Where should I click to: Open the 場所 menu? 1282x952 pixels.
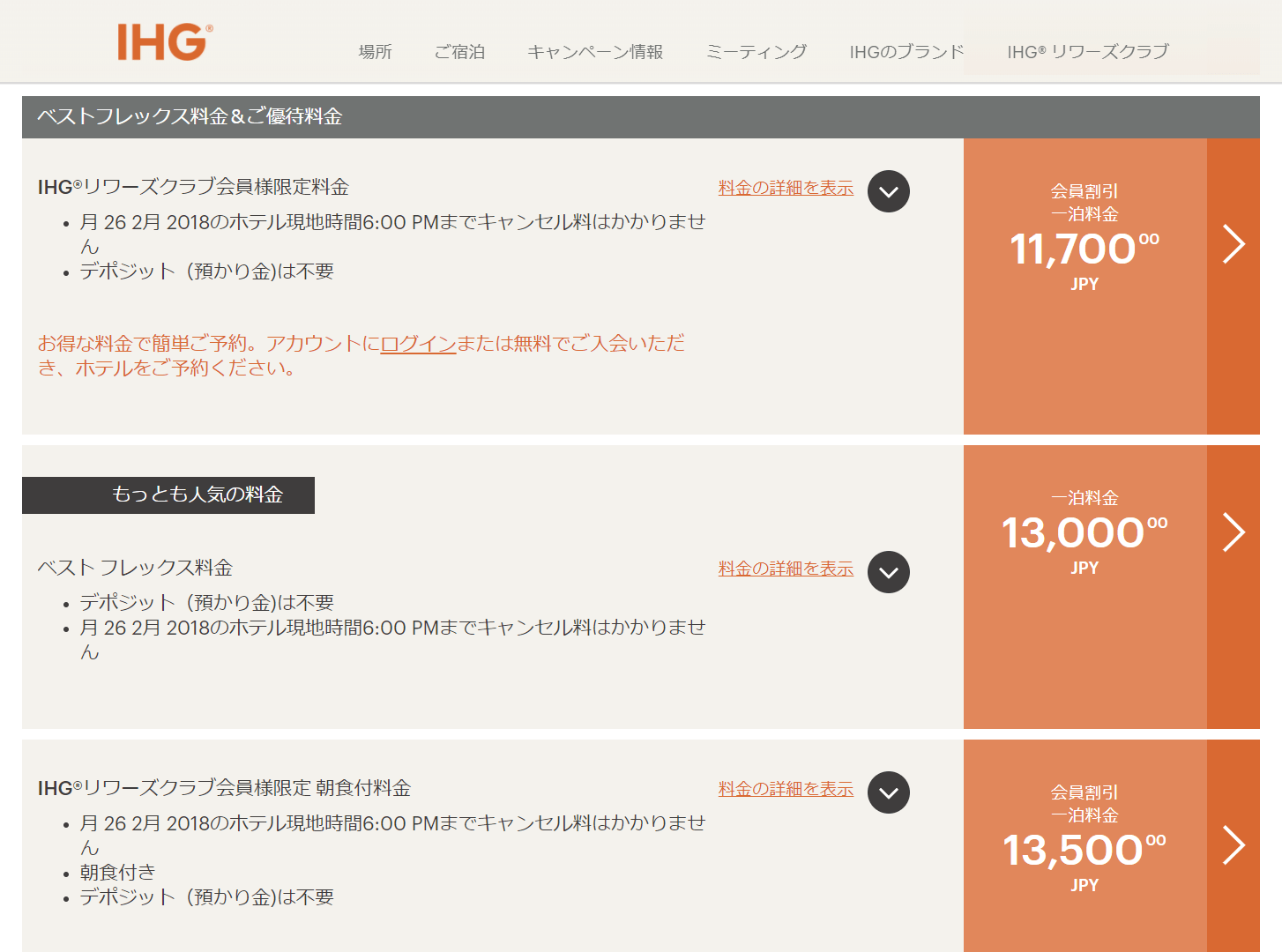[x=375, y=52]
